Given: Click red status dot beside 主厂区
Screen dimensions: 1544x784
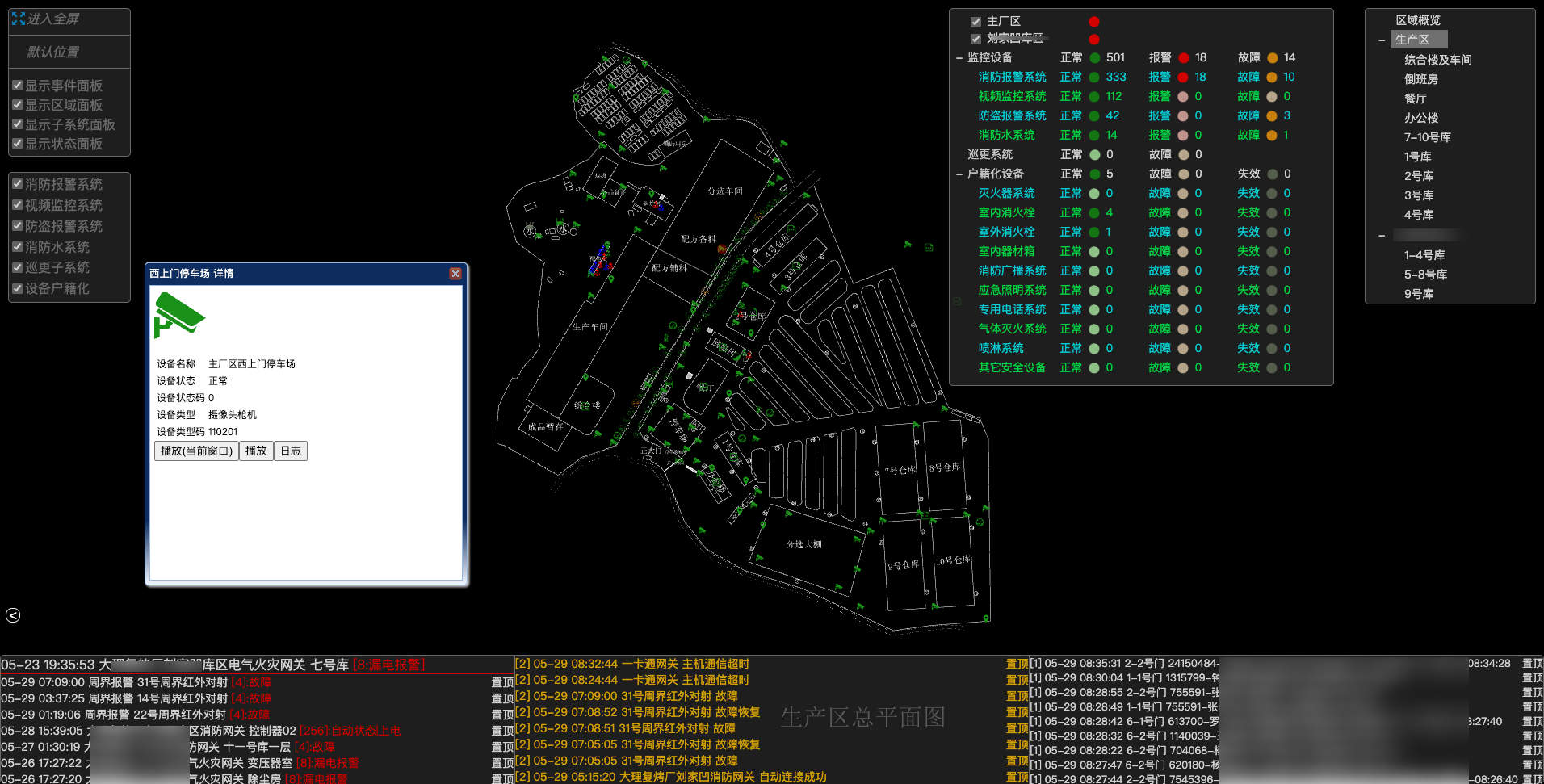Looking at the screenshot, I should point(1093,22).
